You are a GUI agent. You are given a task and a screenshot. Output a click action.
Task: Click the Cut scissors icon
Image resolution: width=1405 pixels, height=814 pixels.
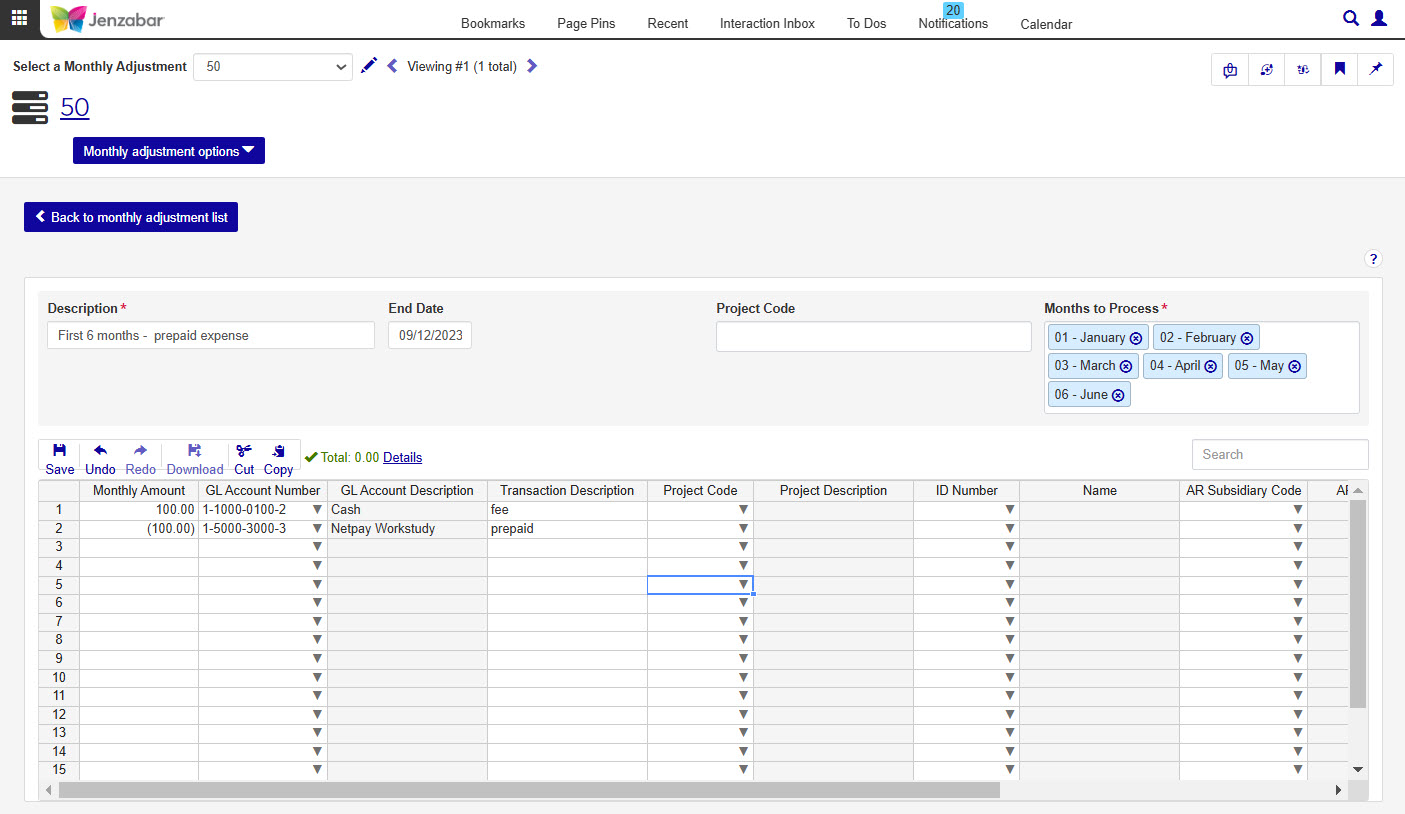(244, 458)
